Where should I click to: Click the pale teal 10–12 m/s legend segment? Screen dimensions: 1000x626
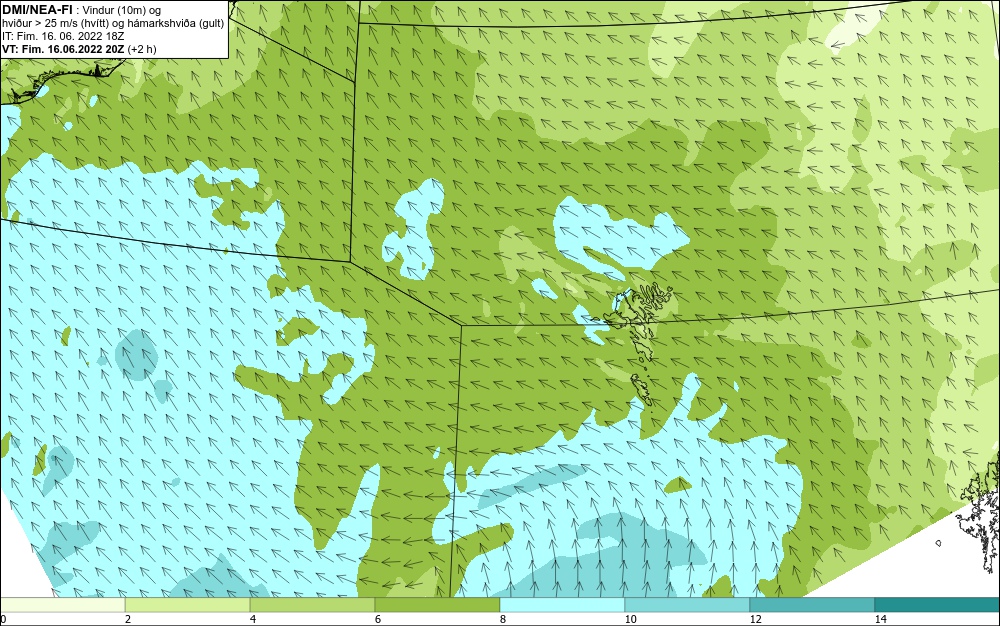point(688,605)
